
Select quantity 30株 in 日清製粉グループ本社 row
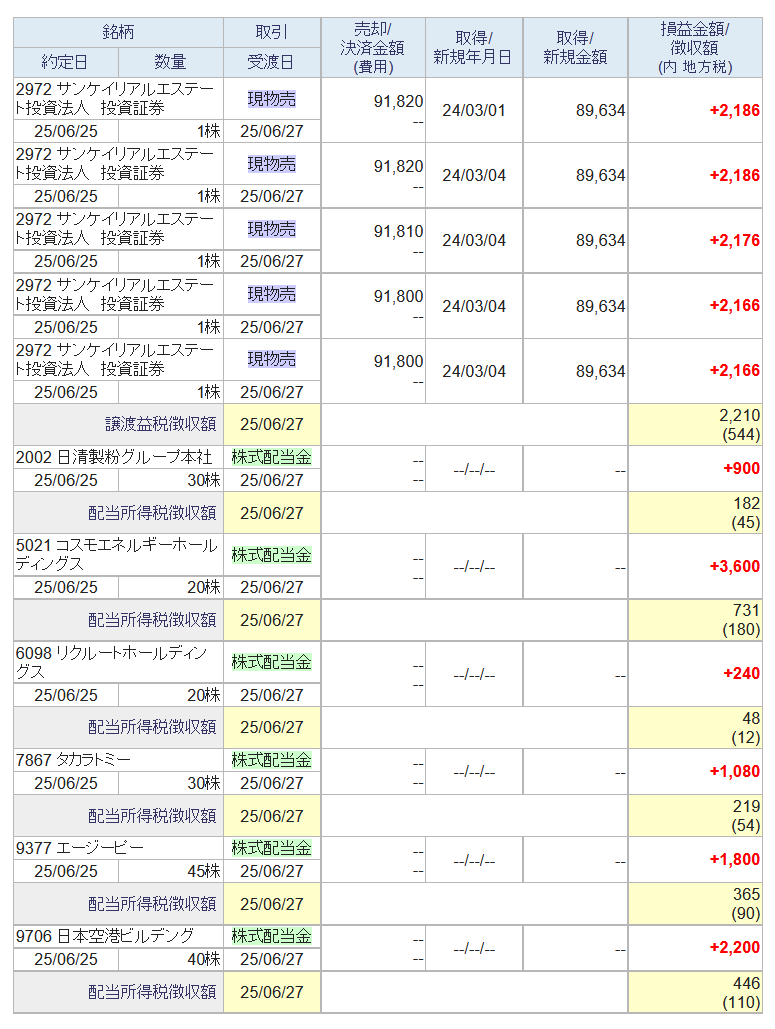click(x=203, y=480)
